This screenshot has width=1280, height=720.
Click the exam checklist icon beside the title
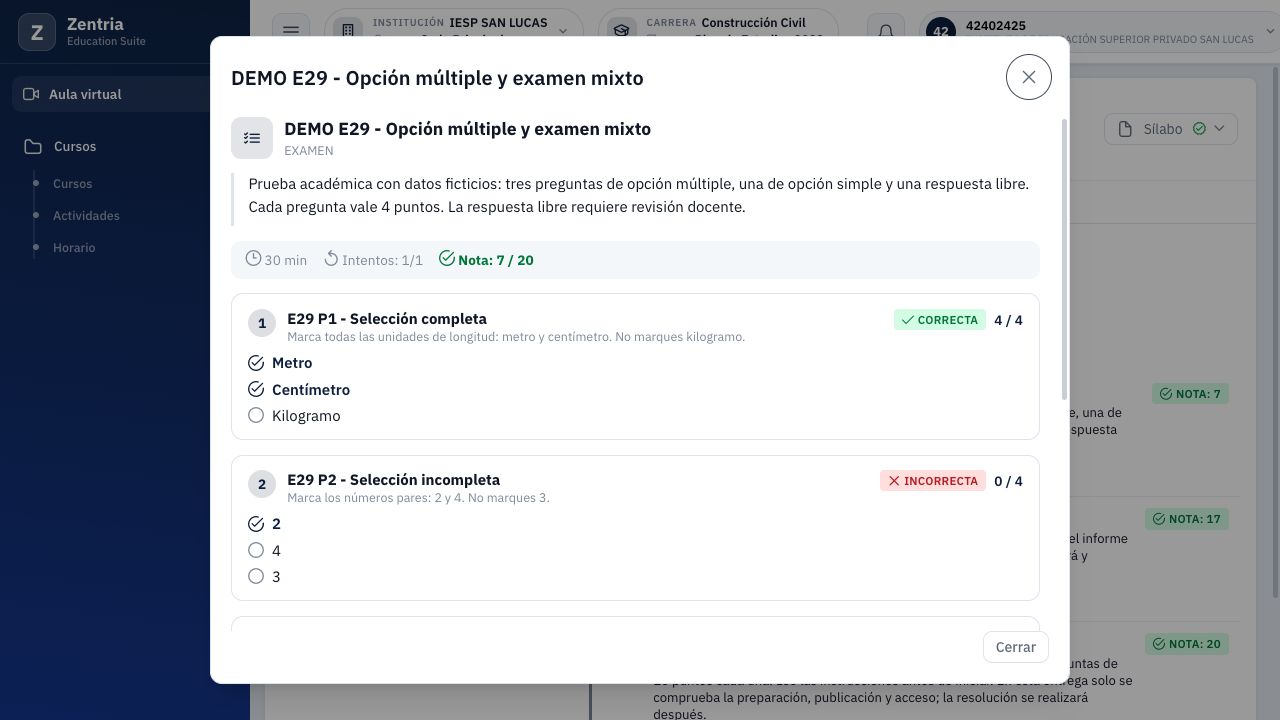click(252, 138)
